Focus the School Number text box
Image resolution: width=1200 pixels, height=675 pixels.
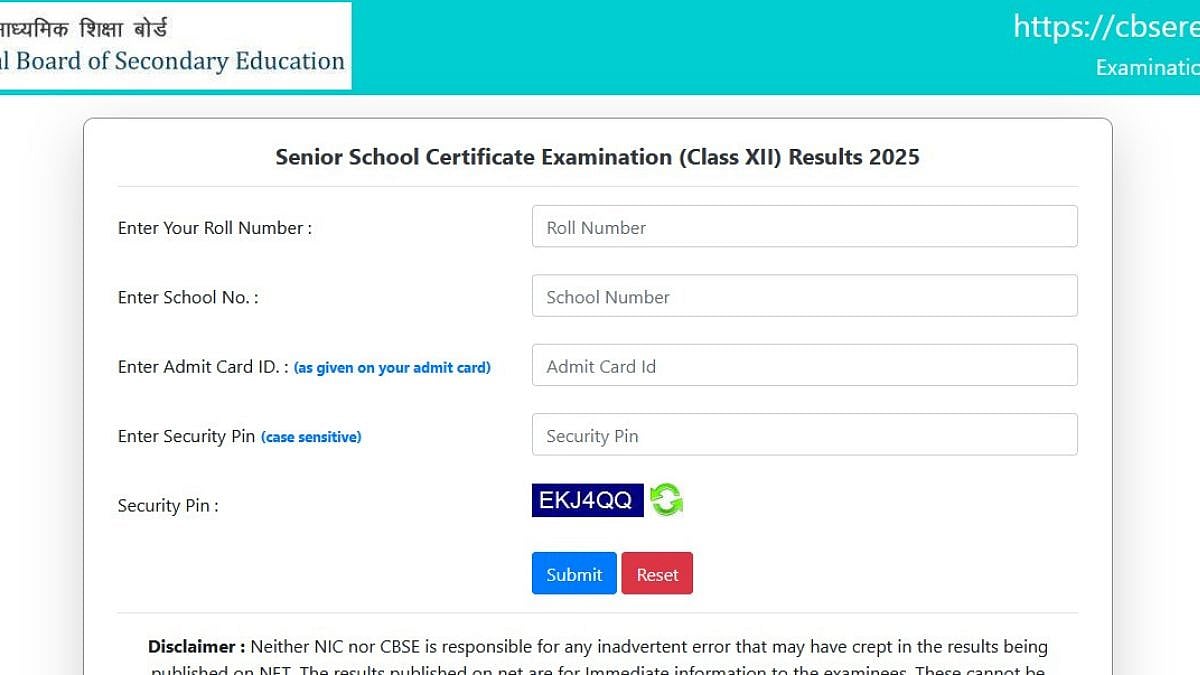click(x=804, y=296)
